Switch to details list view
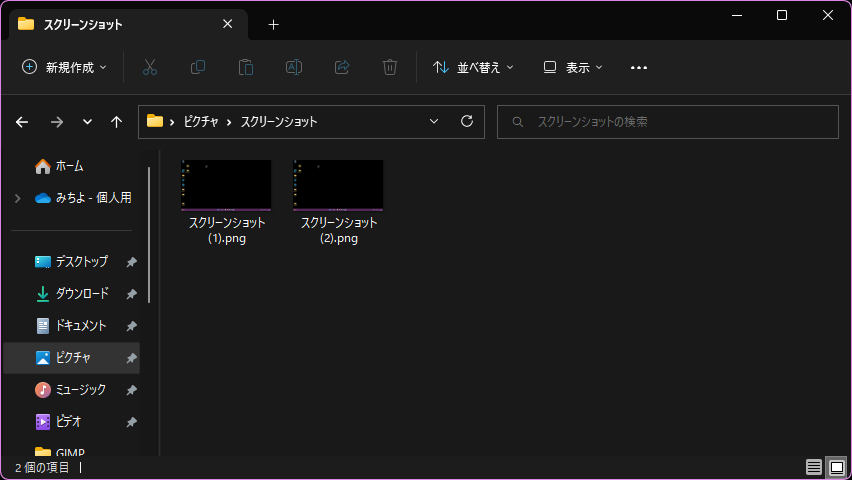 pyautogui.click(x=813, y=467)
